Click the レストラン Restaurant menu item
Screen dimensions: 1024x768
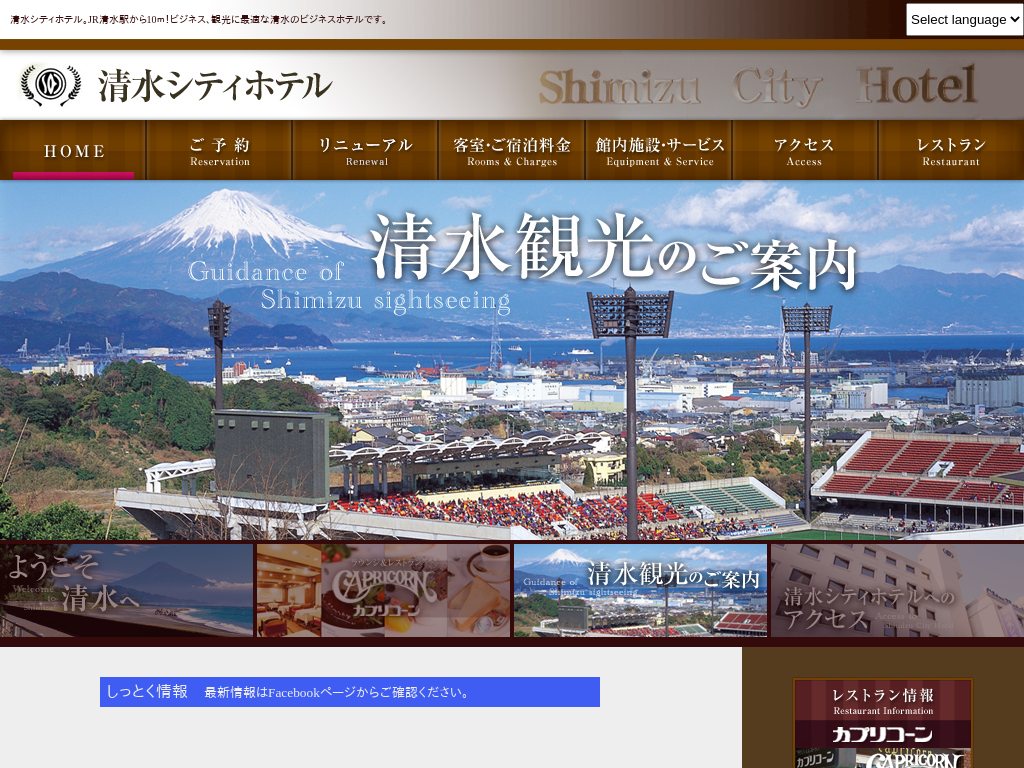point(951,151)
